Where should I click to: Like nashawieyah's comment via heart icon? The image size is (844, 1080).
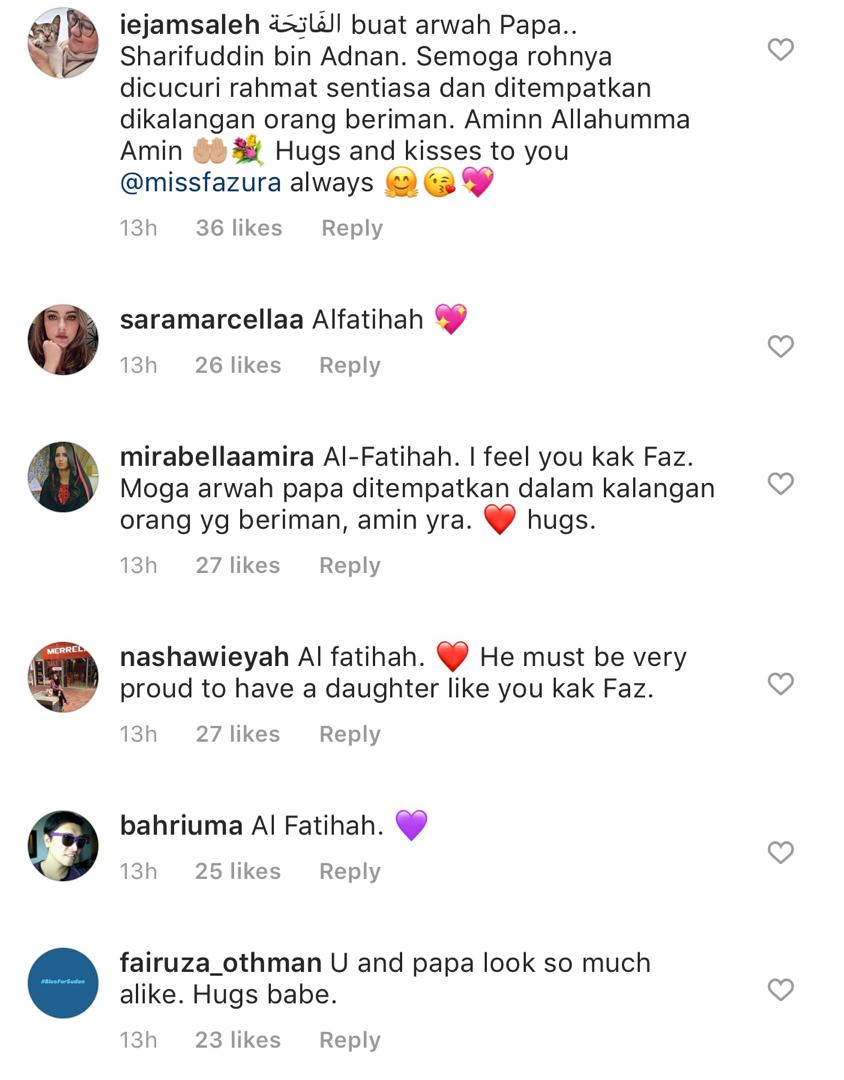tap(781, 684)
